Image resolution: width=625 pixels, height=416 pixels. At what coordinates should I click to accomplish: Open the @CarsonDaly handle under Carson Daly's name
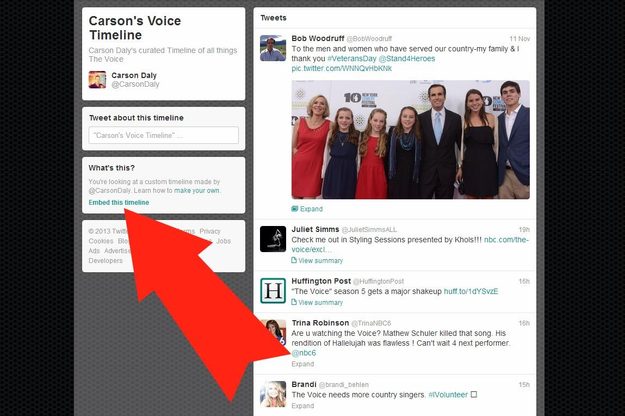pyautogui.click(x=135, y=84)
